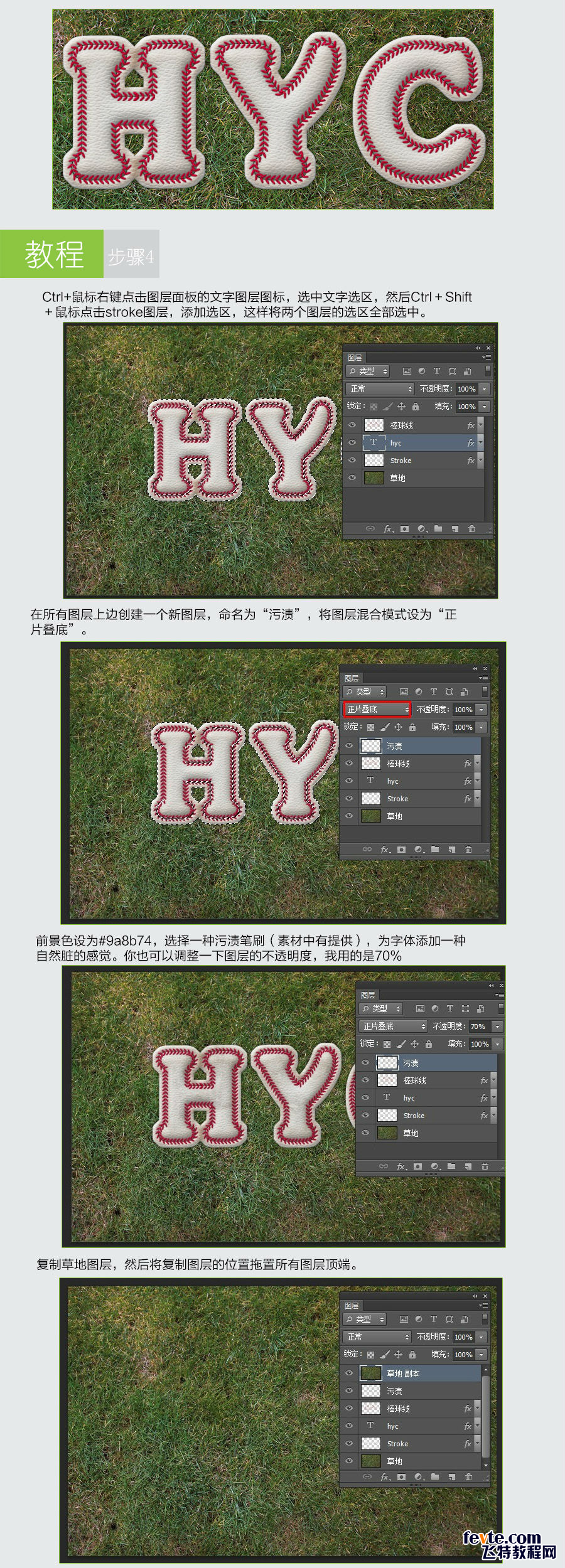Click pixel layer filter in hyc-selected panel
The image size is (565, 1568).
(x=407, y=371)
